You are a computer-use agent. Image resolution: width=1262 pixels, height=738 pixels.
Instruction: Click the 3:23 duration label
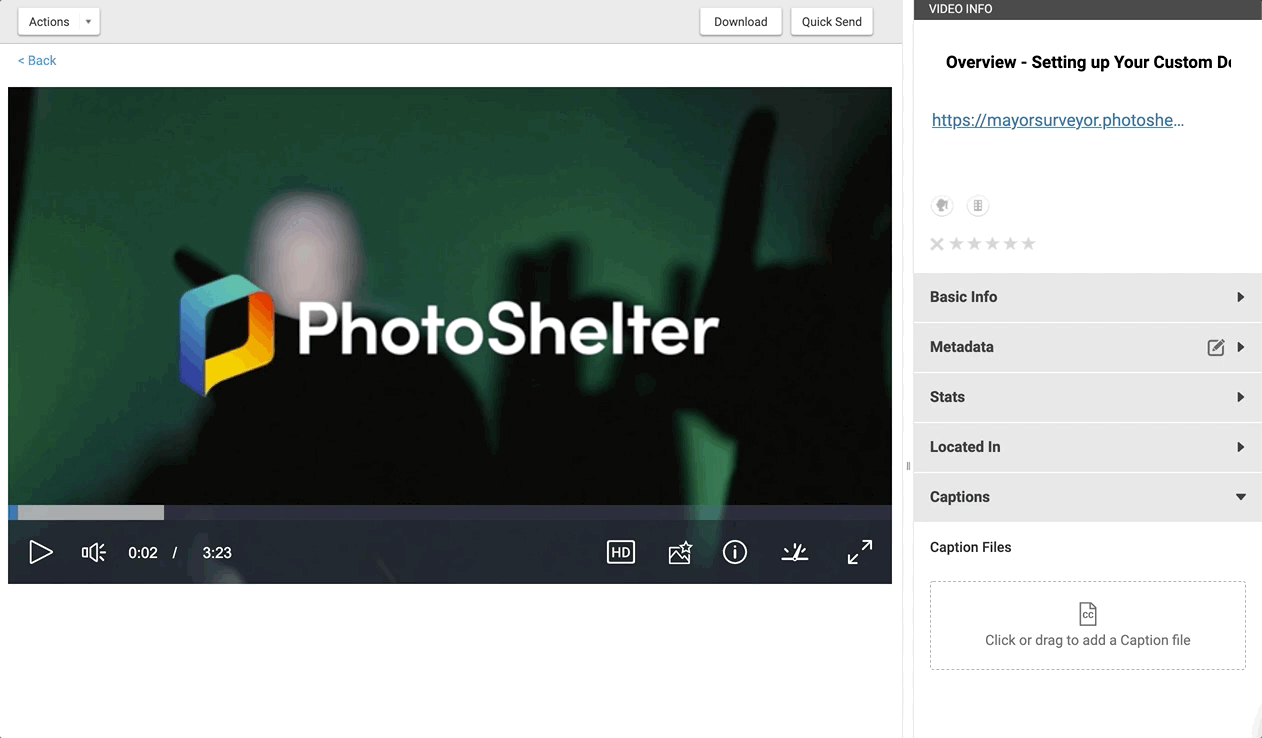(217, 553)
